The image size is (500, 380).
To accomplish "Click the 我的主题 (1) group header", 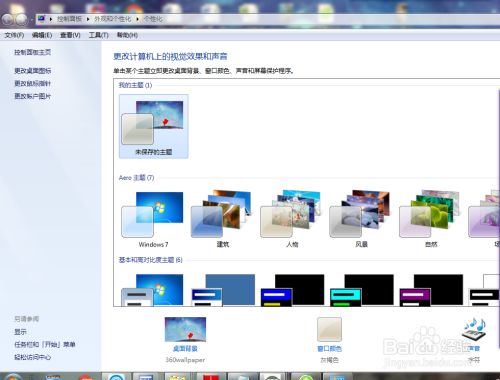I will pyautogui.click(x=135, y=85).
